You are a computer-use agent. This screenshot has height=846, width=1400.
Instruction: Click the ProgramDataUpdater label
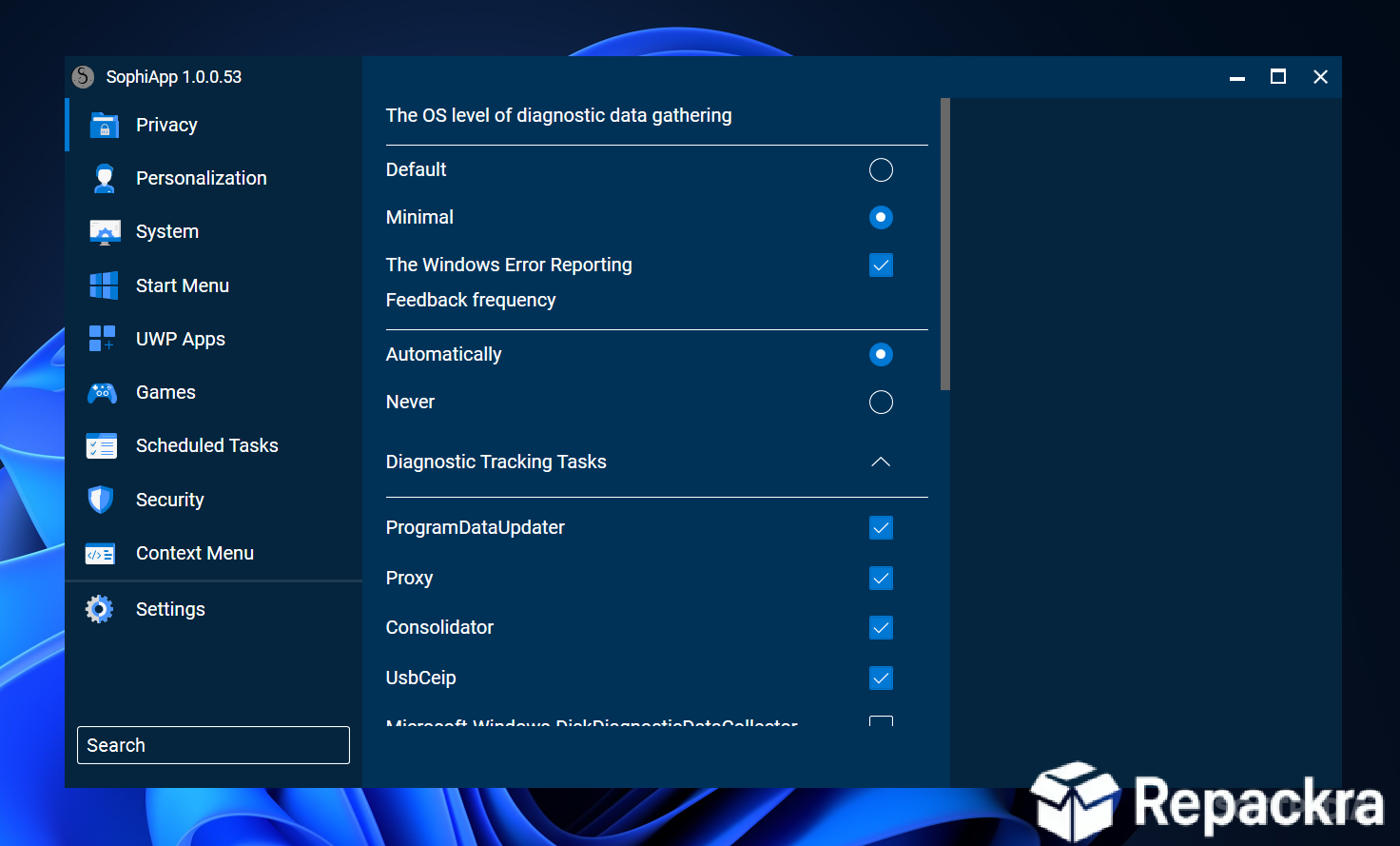click(x=476, y=527)
